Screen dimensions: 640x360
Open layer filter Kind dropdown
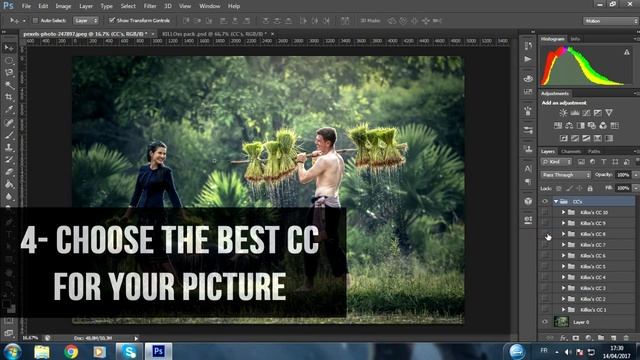click(x=557, y=162)
